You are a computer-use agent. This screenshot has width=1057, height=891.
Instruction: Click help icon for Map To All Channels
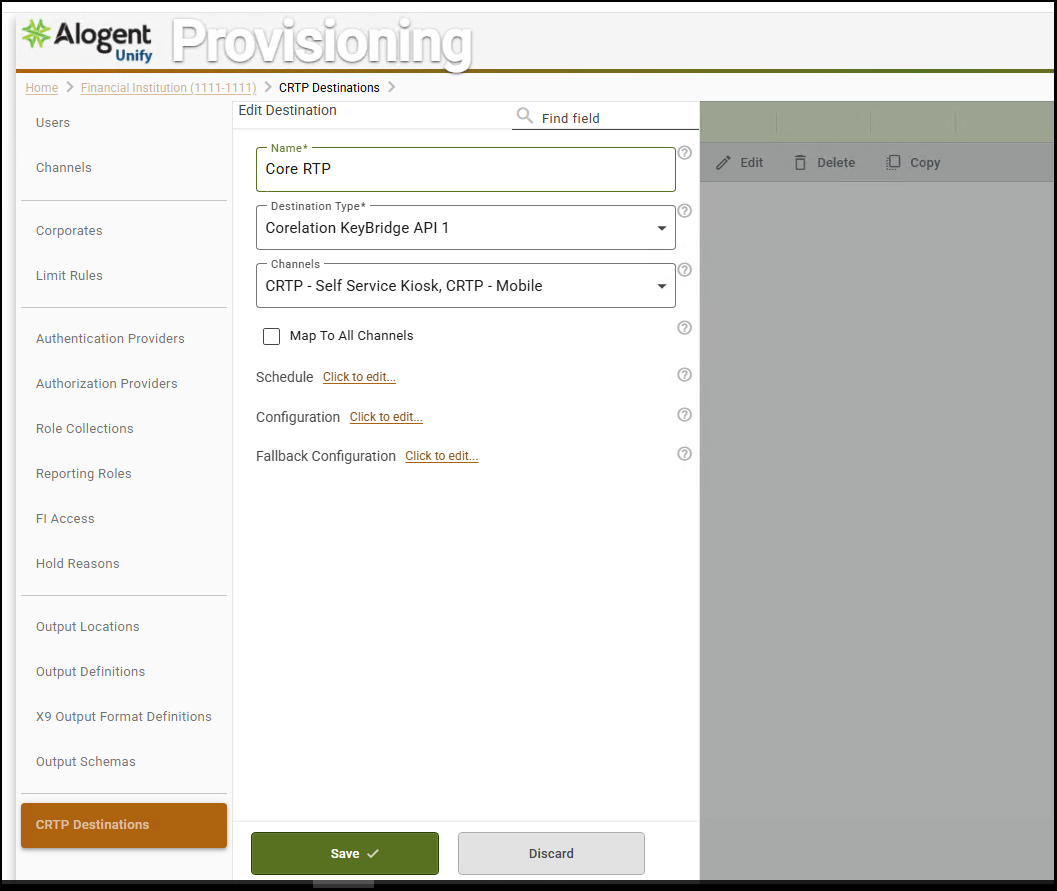coord(684,328)
